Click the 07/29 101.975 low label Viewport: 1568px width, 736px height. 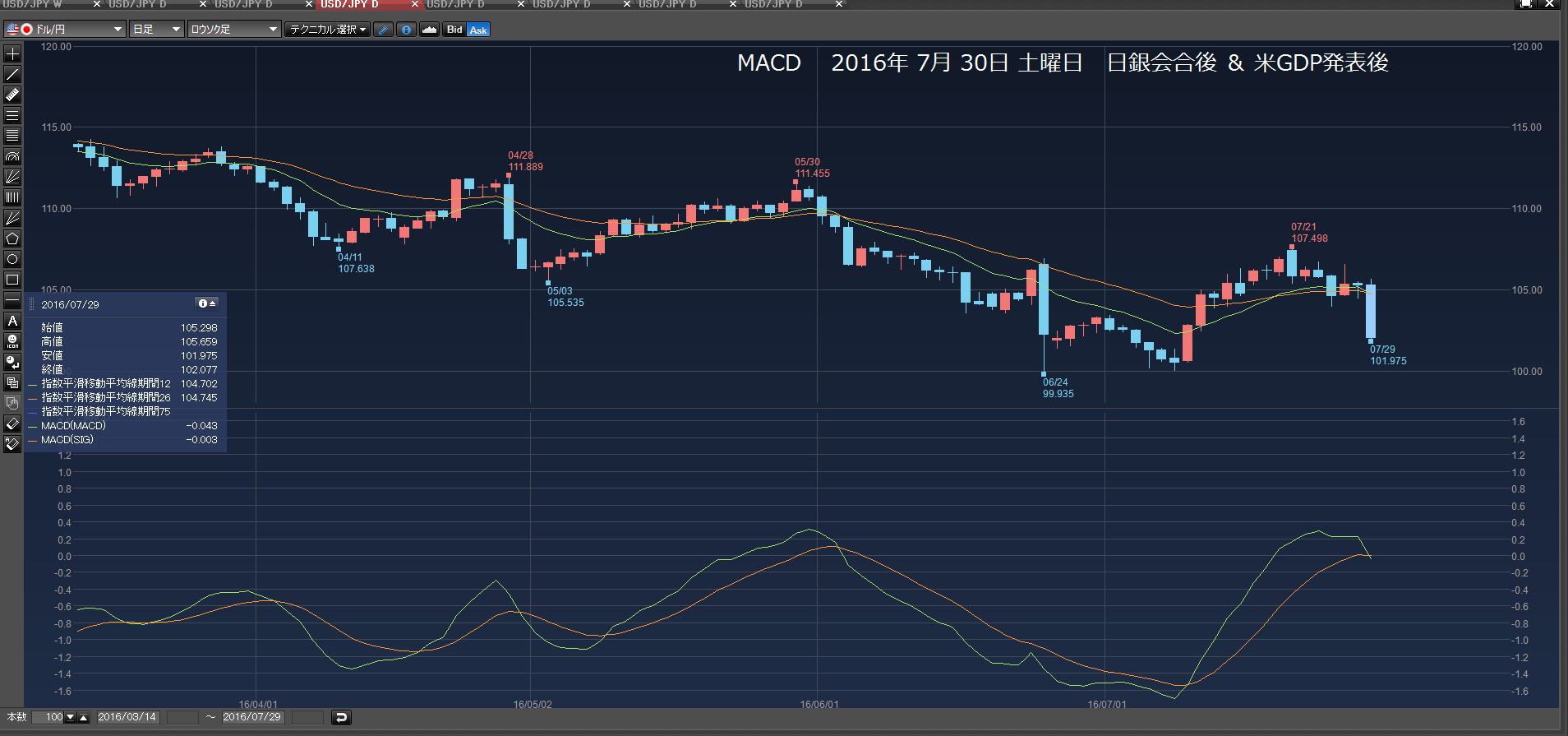1387,355
